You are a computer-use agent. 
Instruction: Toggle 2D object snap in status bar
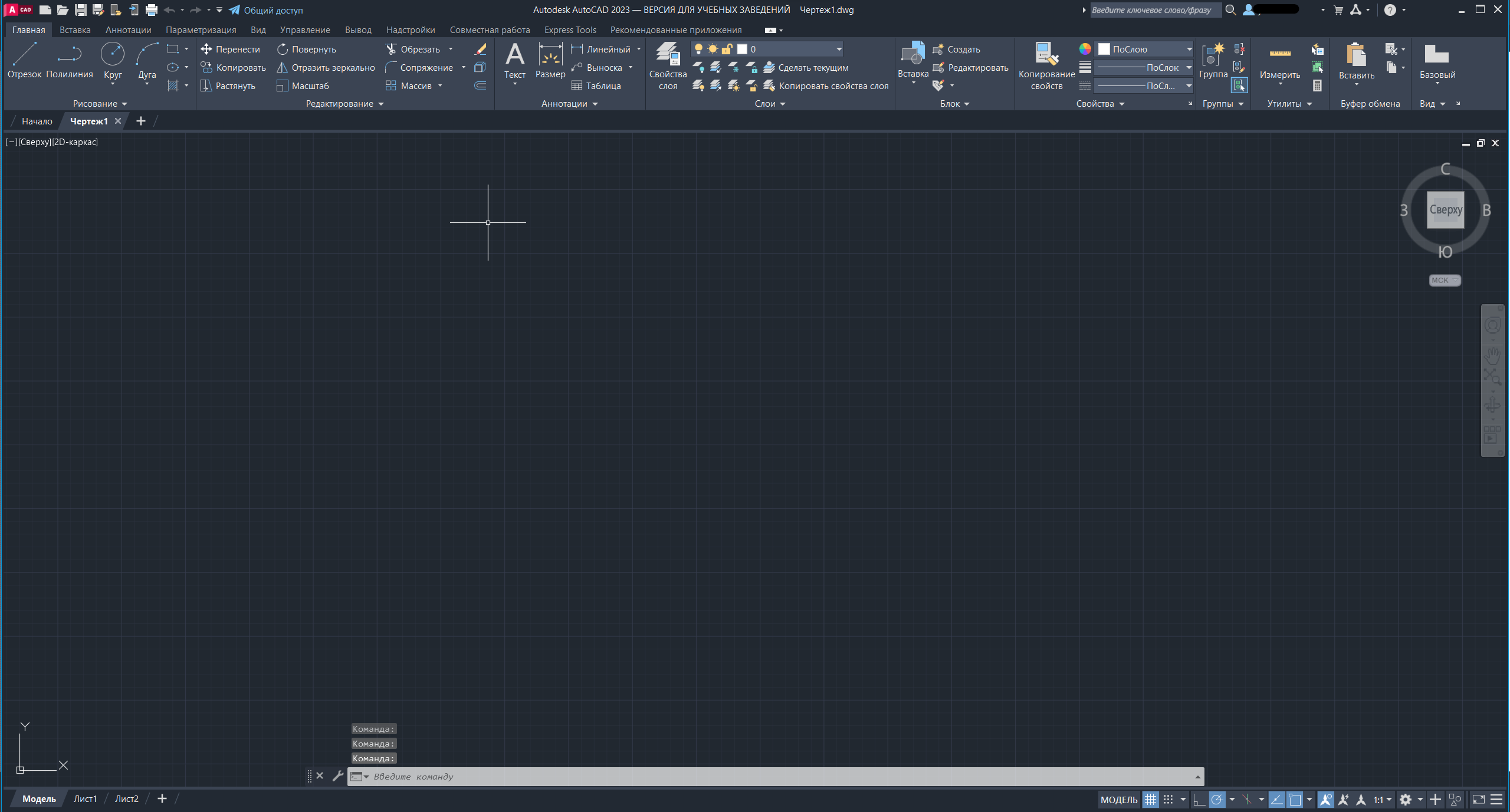click(x=1295, y=799)
